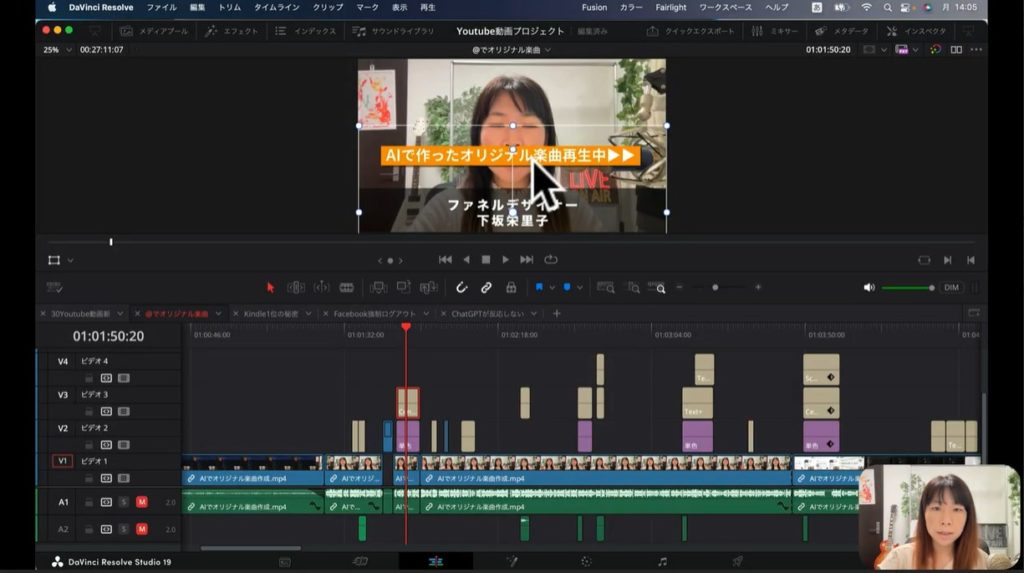Jump to first frame in viewer
Image resolution: width=1024 pixels, height=573 pixels.
(445, 260)
